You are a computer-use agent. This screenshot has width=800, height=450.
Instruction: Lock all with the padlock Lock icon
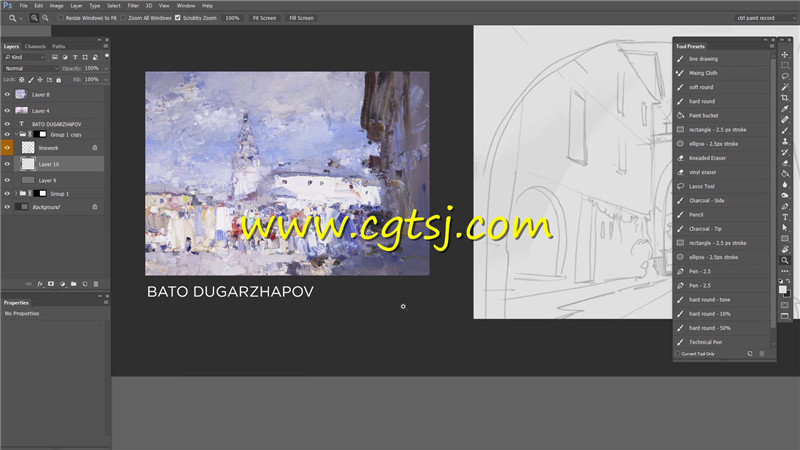(x=59, y=80)
